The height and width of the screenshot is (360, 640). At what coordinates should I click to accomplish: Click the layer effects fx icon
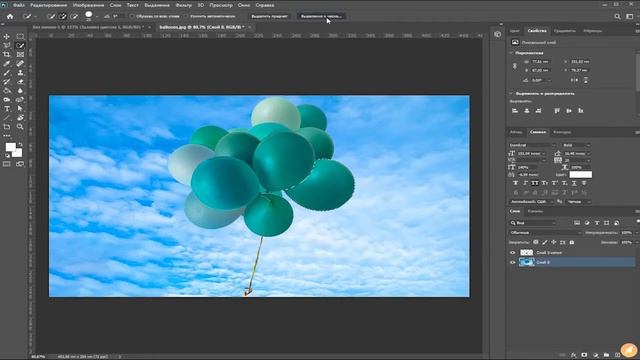[573, 355]
